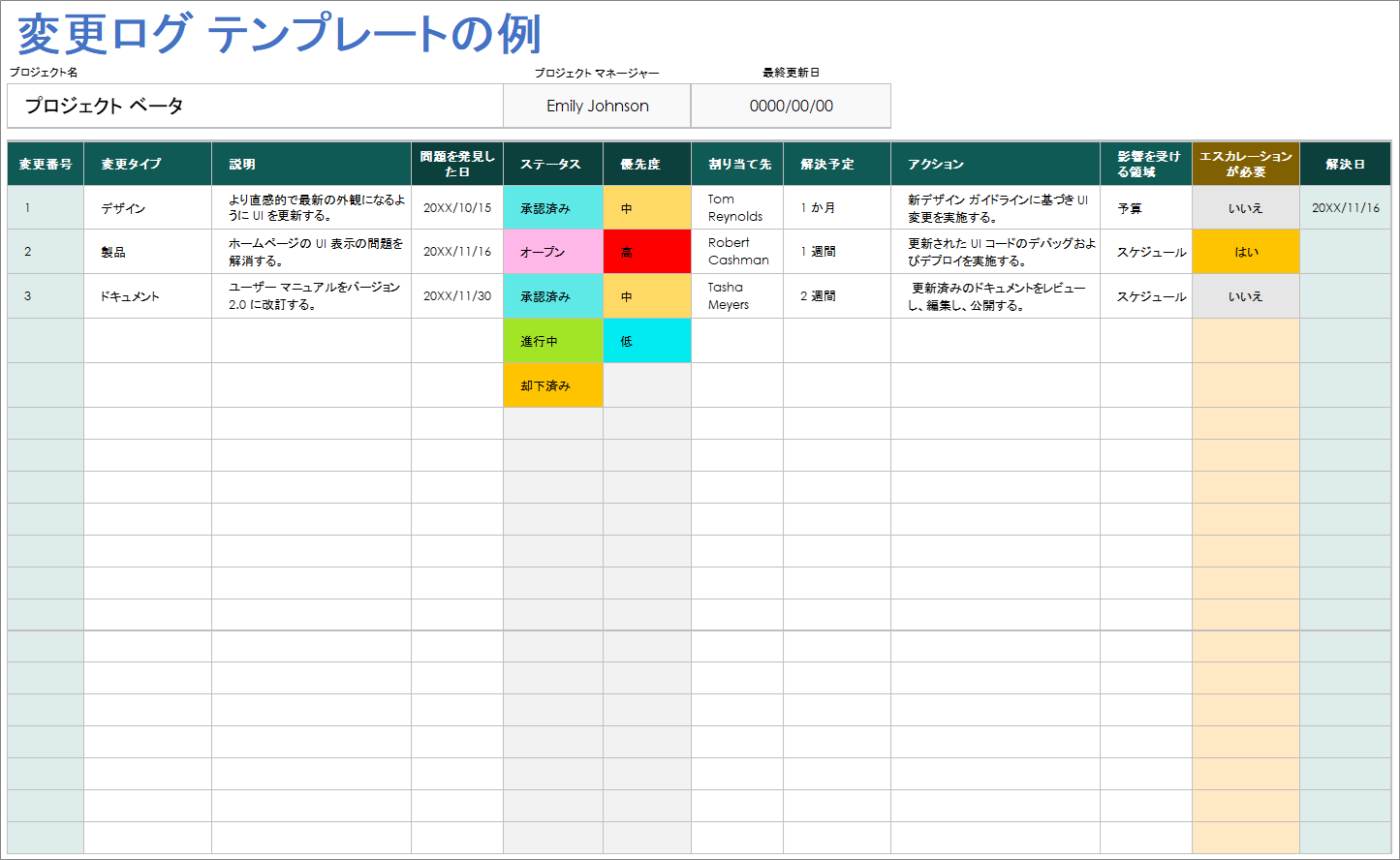1400x860 pixels.
Task: Click the UI code debug and deploy action
Action: pos(995,252)
